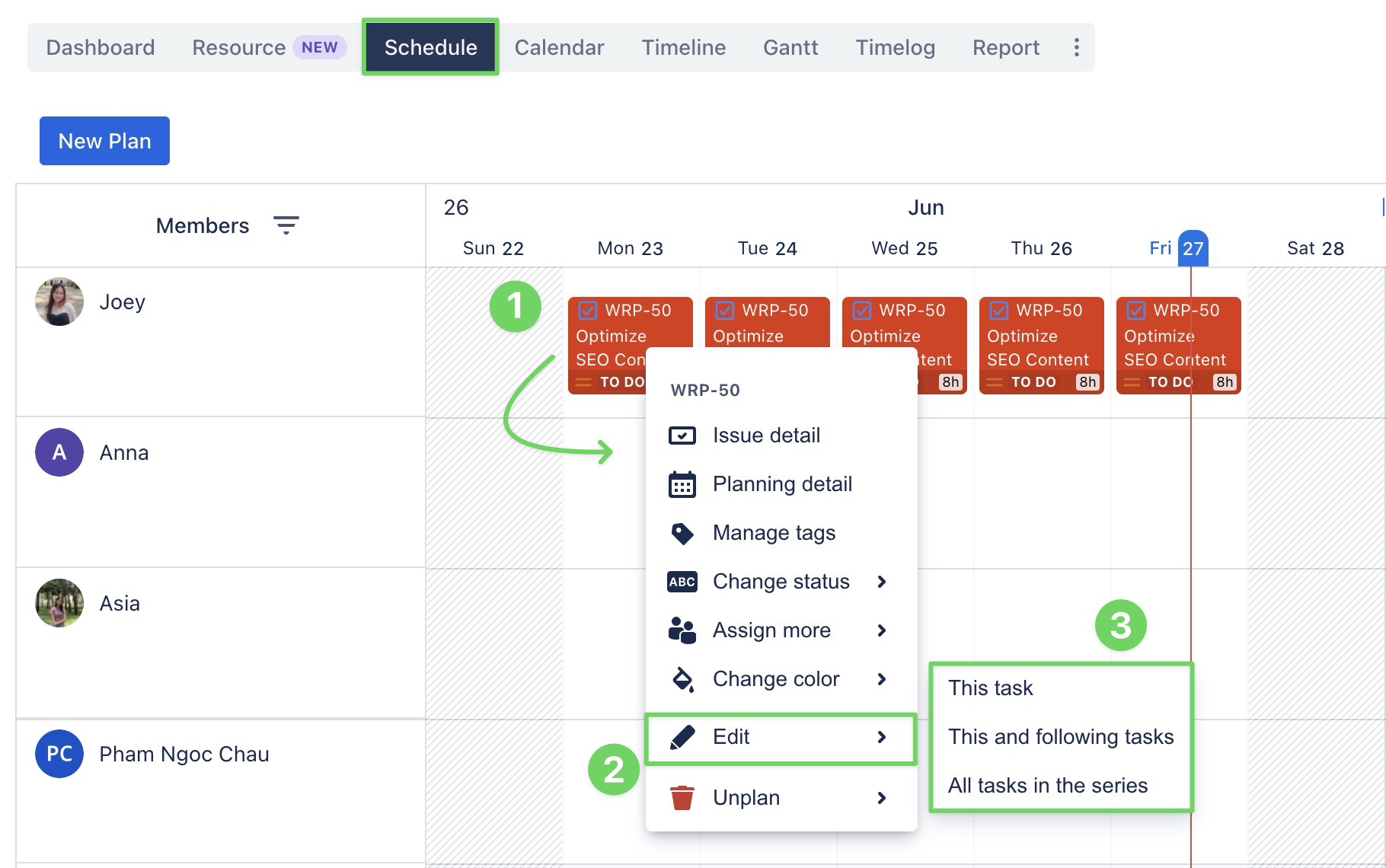Expand the Unplan submenu arrow
Image resolution: width=1386 pixels, height=868 pixels.
point(881,798)
